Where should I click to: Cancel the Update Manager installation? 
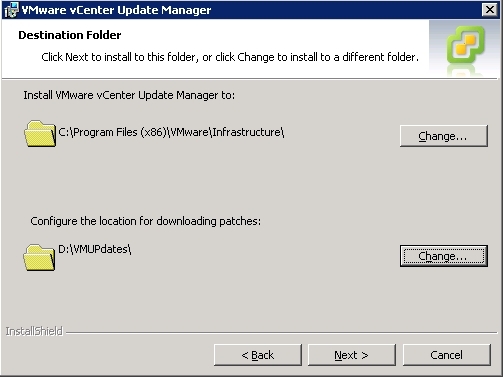pyautogui.click(x=447, y=355)
